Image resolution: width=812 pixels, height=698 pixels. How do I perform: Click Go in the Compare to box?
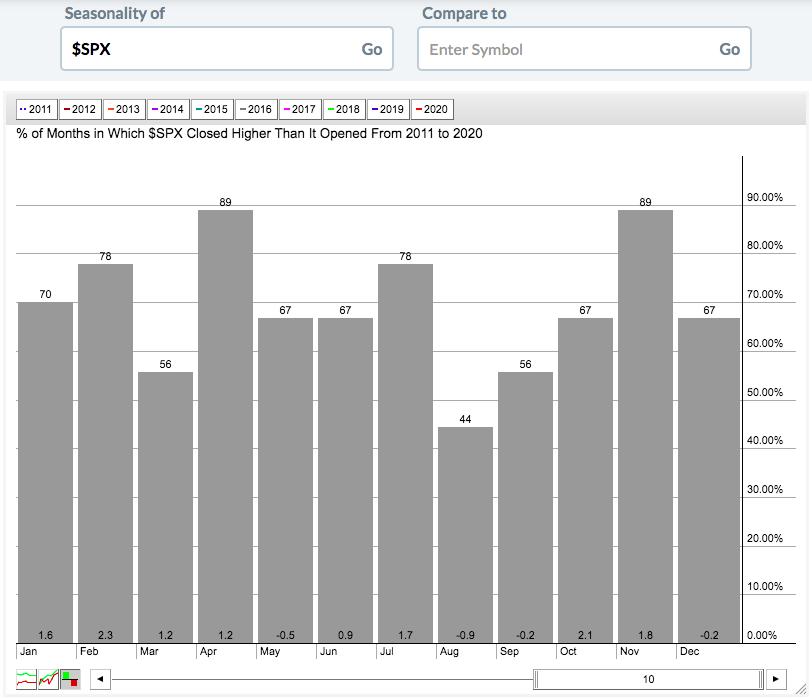[729, 49]
